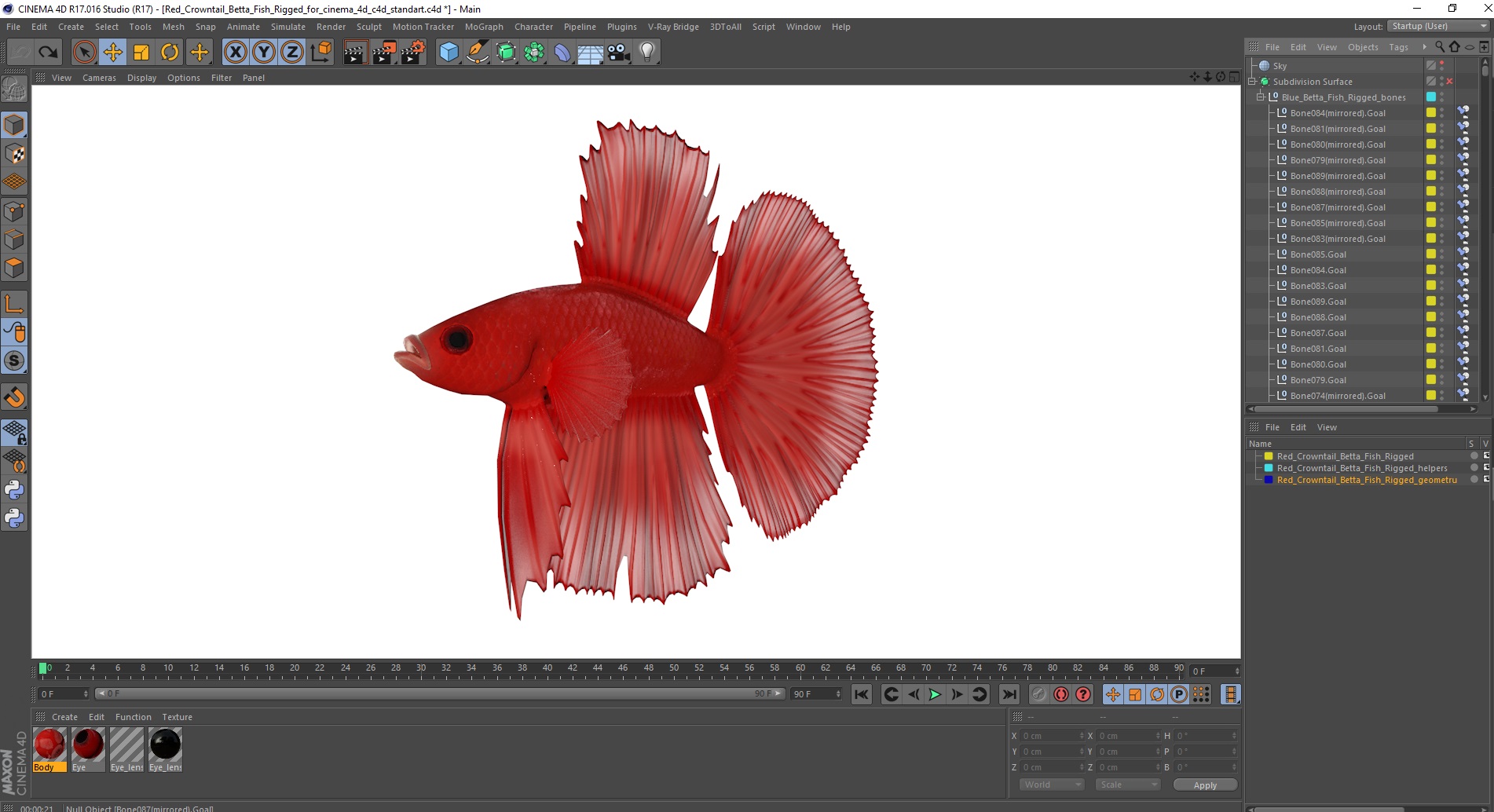Select the Body material thumbnail
The height and width of the screenshot is (812, 1494).
pos(49,749)
